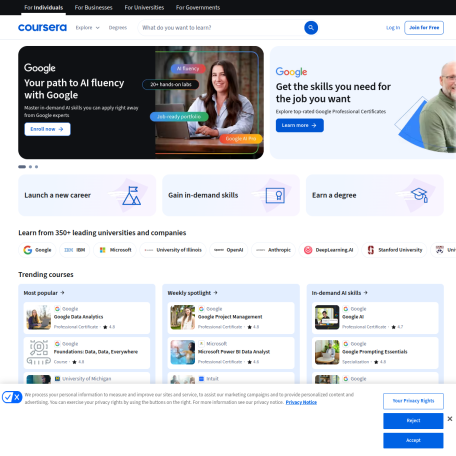Select the DeepLearning.AI partner chip
The height and width of the screenshot is (456, 456).
click(x=328, y=250)
